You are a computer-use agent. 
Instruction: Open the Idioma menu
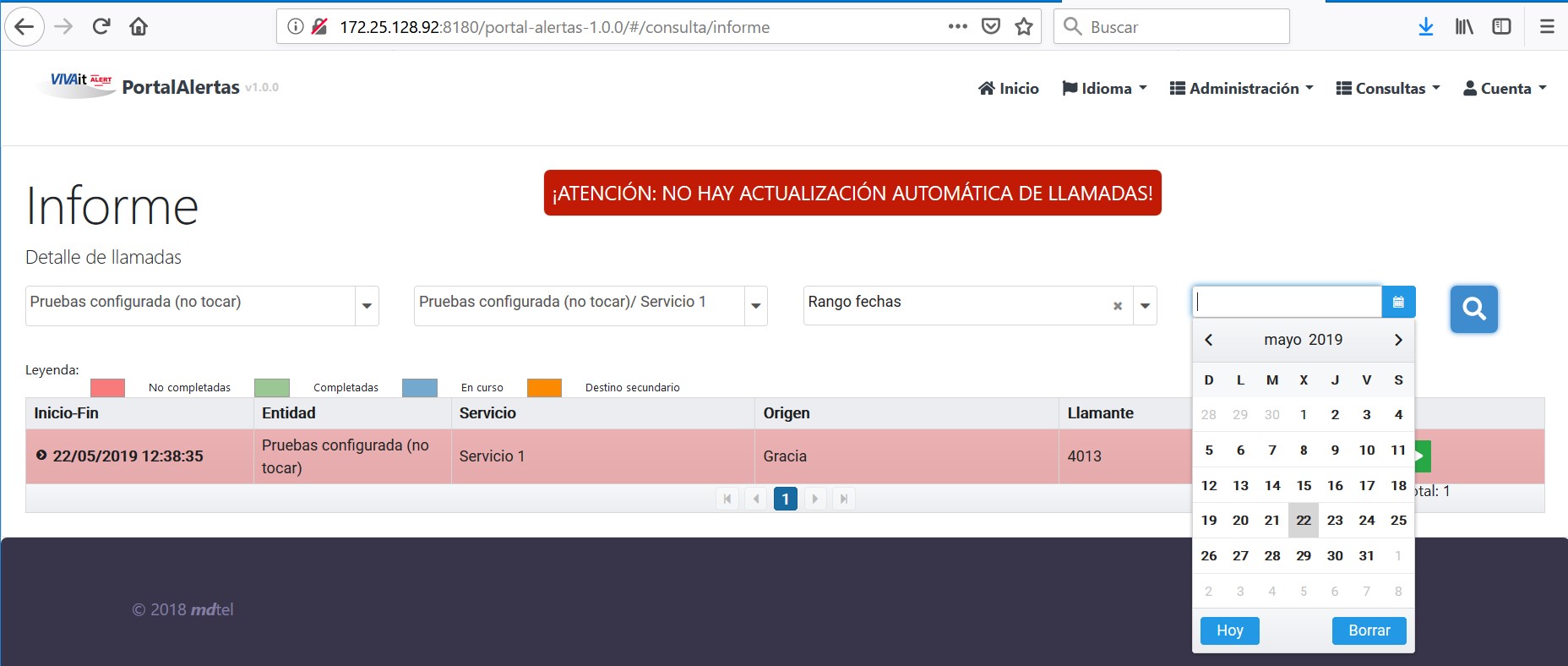(x=1104, y=88)
